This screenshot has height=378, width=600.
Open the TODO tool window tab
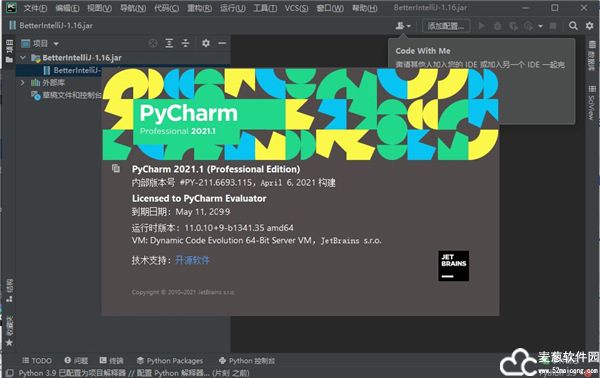pyautogui.click(x=37, y=361)
